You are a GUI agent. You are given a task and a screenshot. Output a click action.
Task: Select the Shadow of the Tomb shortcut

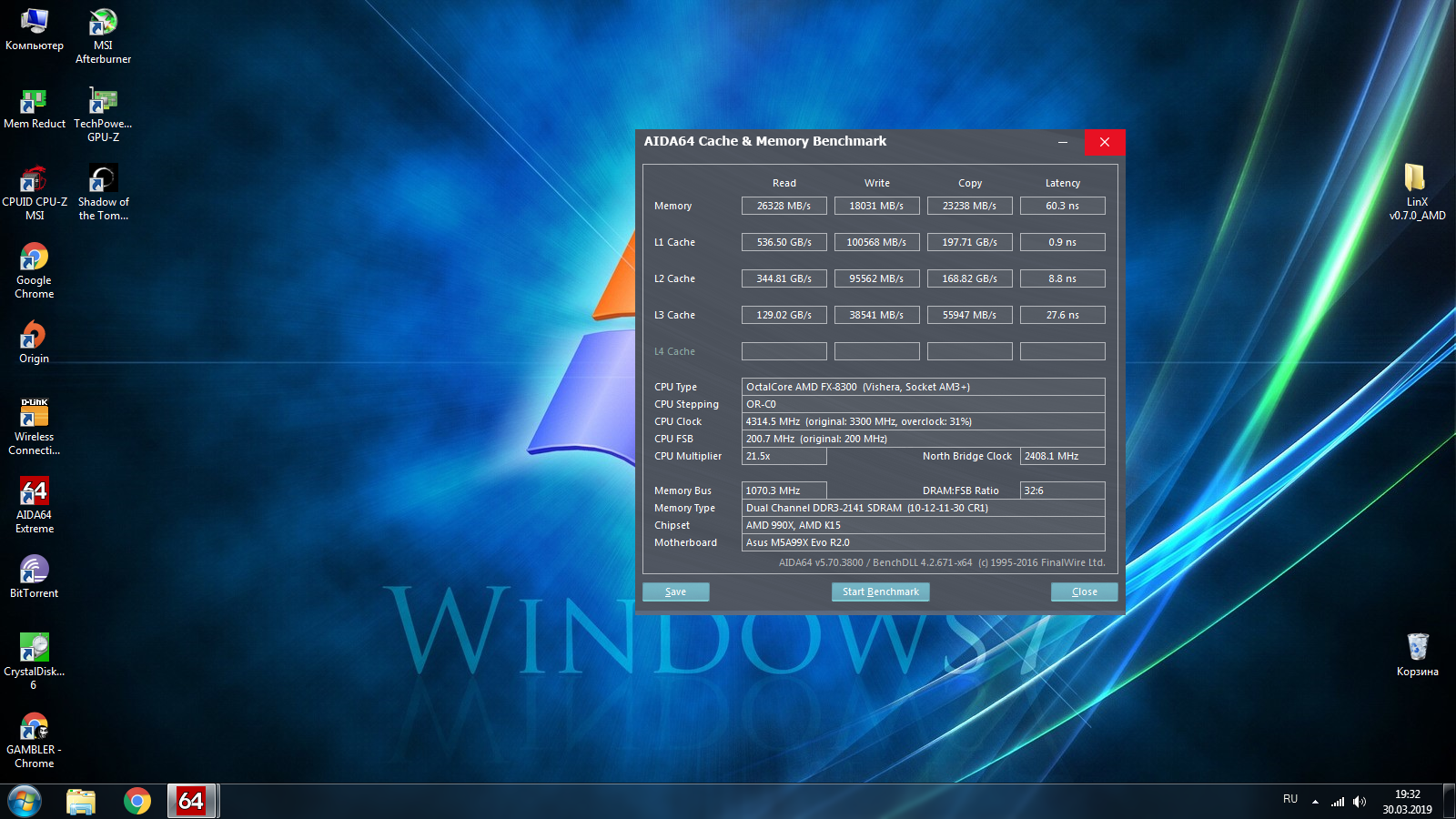click(x=103, y=193)
